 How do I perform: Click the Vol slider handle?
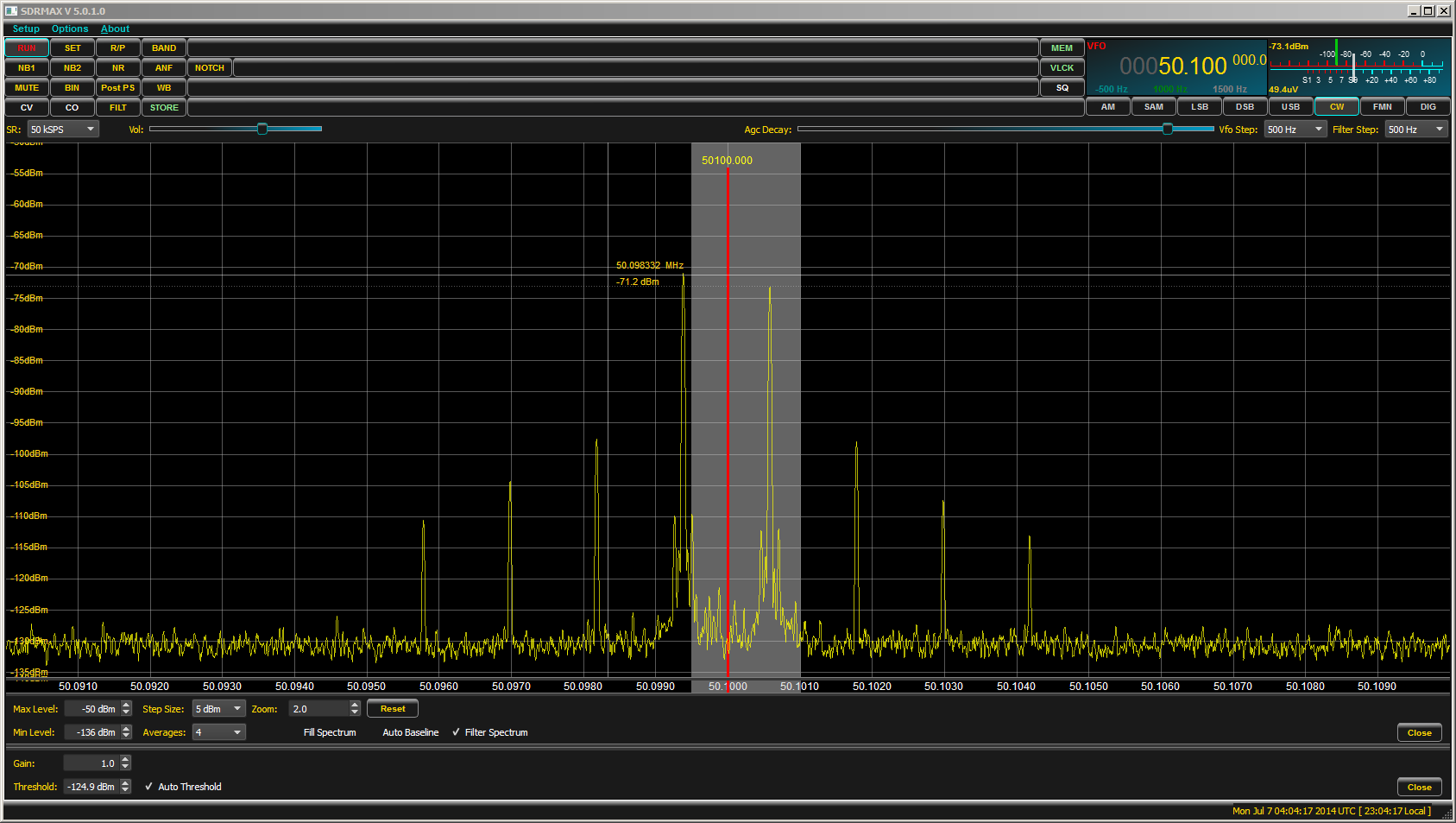click(x=262, y=129)
